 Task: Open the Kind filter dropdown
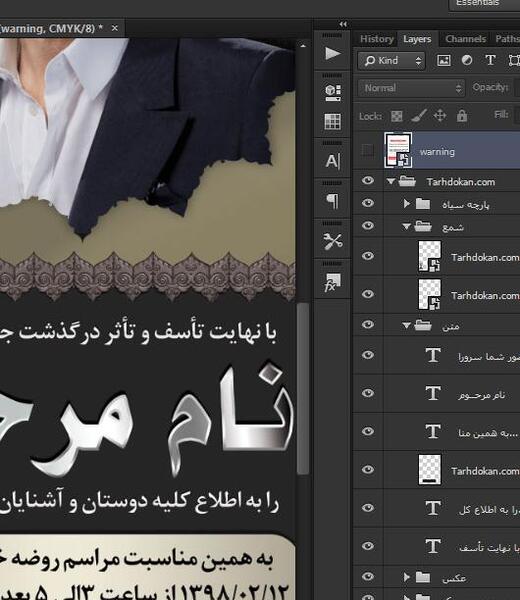tap(391, 60)
